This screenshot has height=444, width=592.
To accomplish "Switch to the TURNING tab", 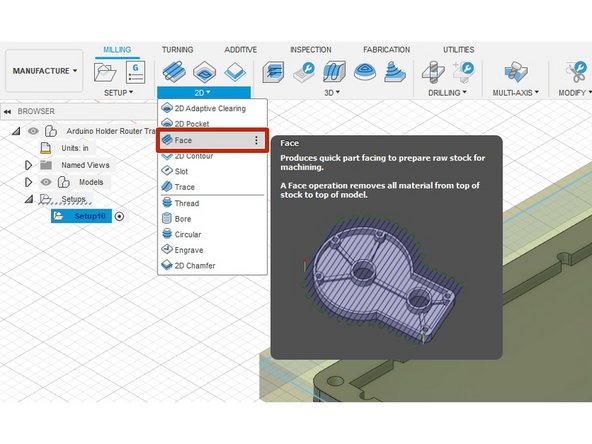I will [x=177, y=50].
